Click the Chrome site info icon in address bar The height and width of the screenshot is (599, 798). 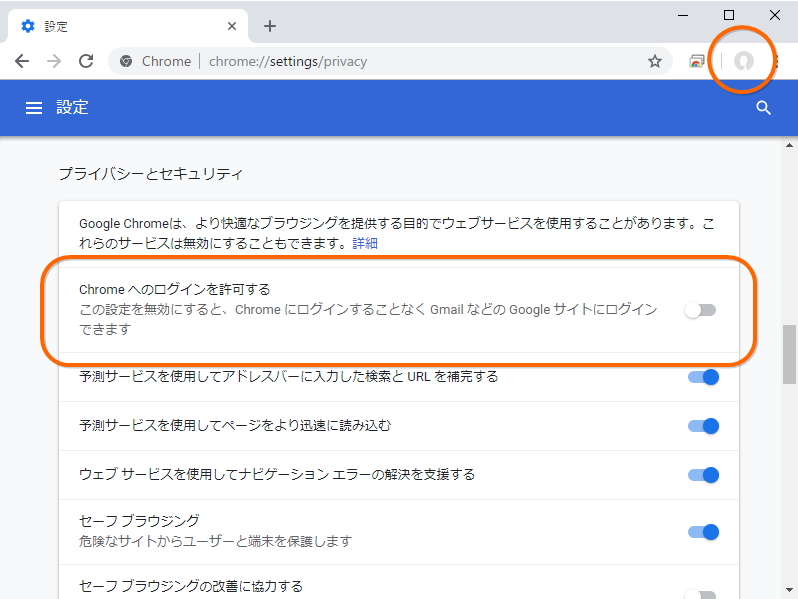pyautogui.click(x=126, y=61)
